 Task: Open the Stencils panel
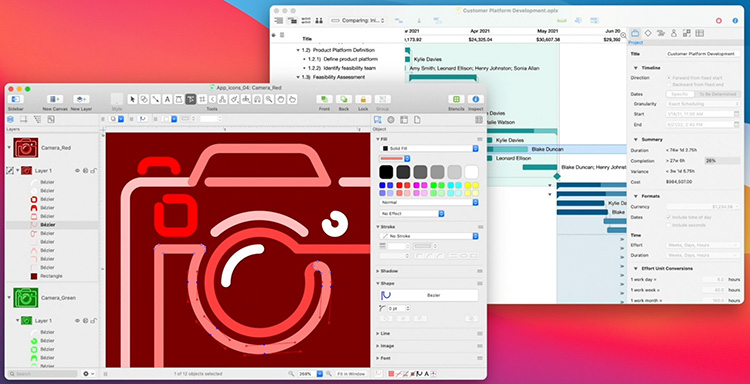[x=456, y=99]
